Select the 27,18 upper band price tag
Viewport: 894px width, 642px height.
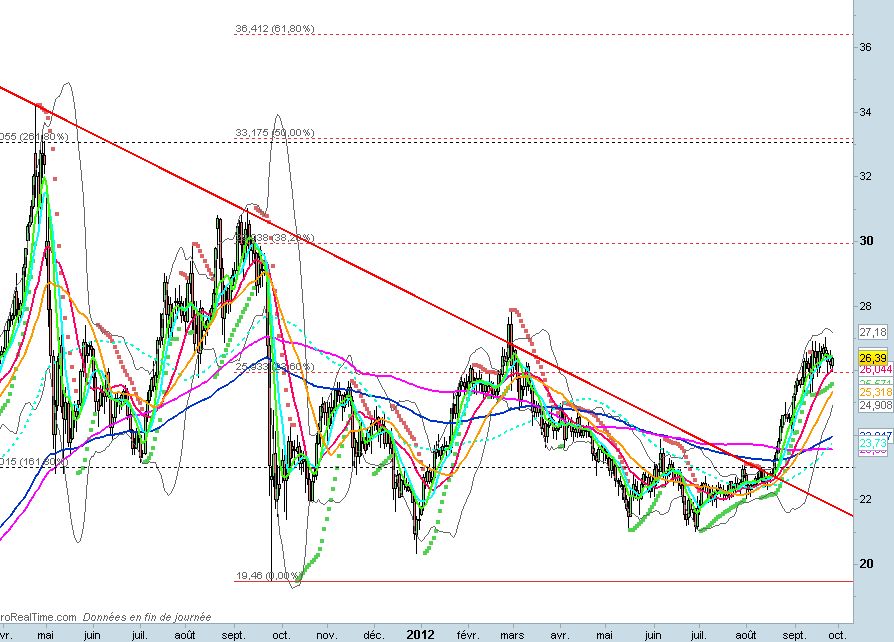pos(873,332)
